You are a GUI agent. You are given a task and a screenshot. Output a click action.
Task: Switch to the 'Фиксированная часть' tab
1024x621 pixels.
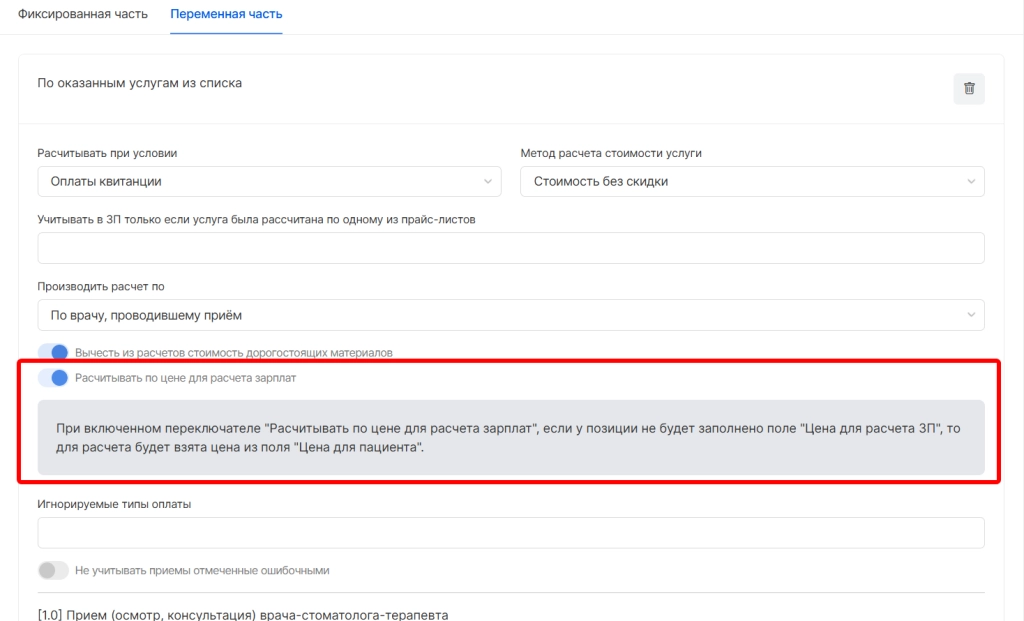pos(83,15)
